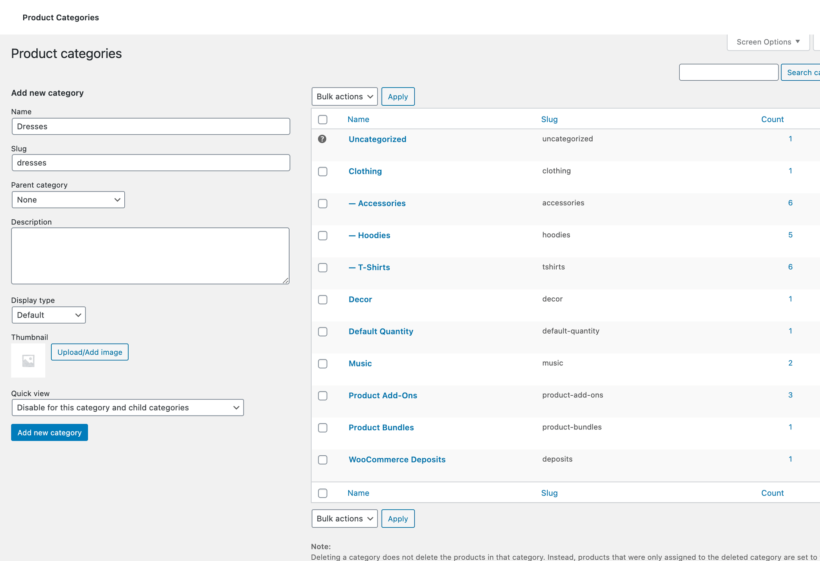Open the Music category link
This screenshot has height=561, width=820.
pos(360,363)
